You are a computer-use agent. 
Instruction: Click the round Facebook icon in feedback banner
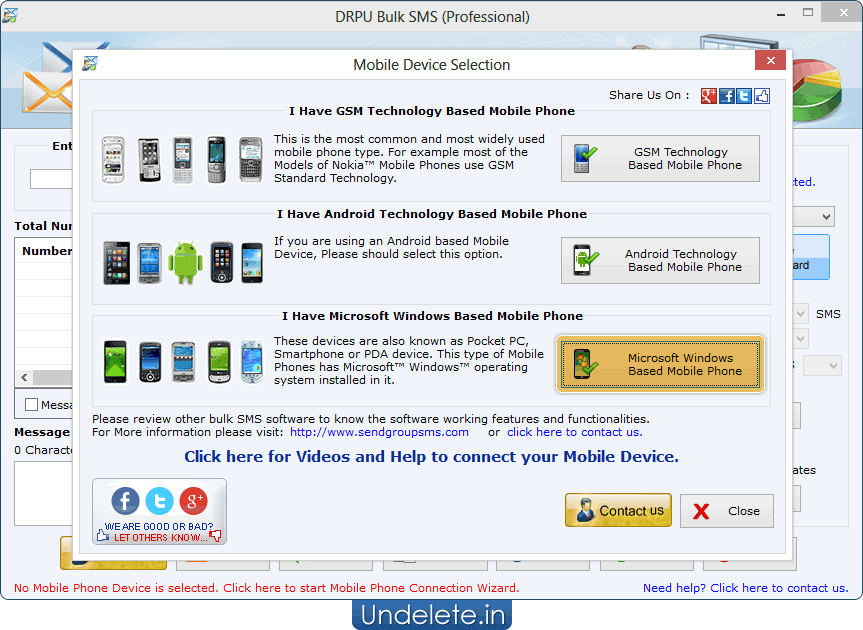(x=125, y=501)
